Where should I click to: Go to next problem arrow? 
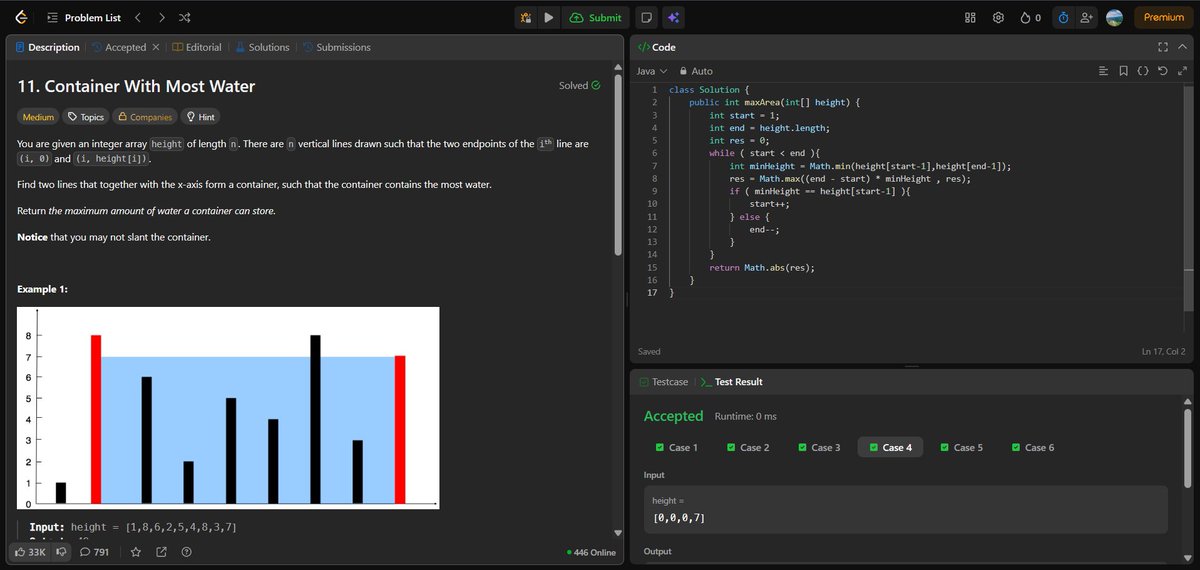pos(162,17)
